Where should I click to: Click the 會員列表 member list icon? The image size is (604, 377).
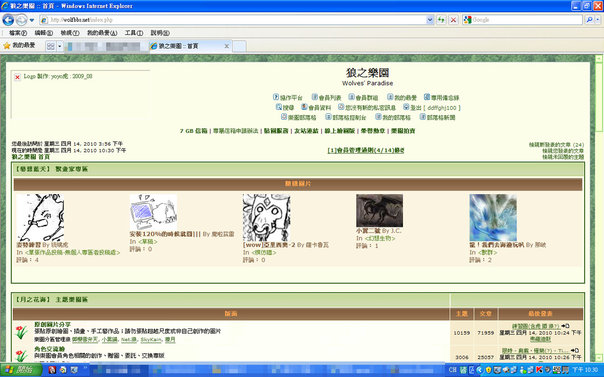point(315,97)
